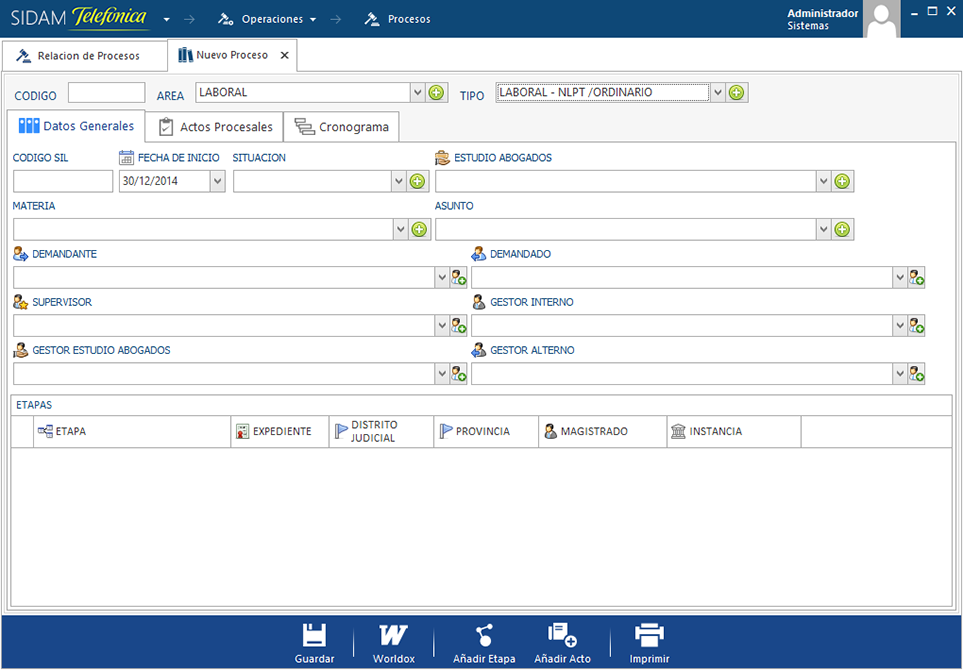Add new Materia with green plus icon
Screen dimensions: 963x670
coord(420,229)
